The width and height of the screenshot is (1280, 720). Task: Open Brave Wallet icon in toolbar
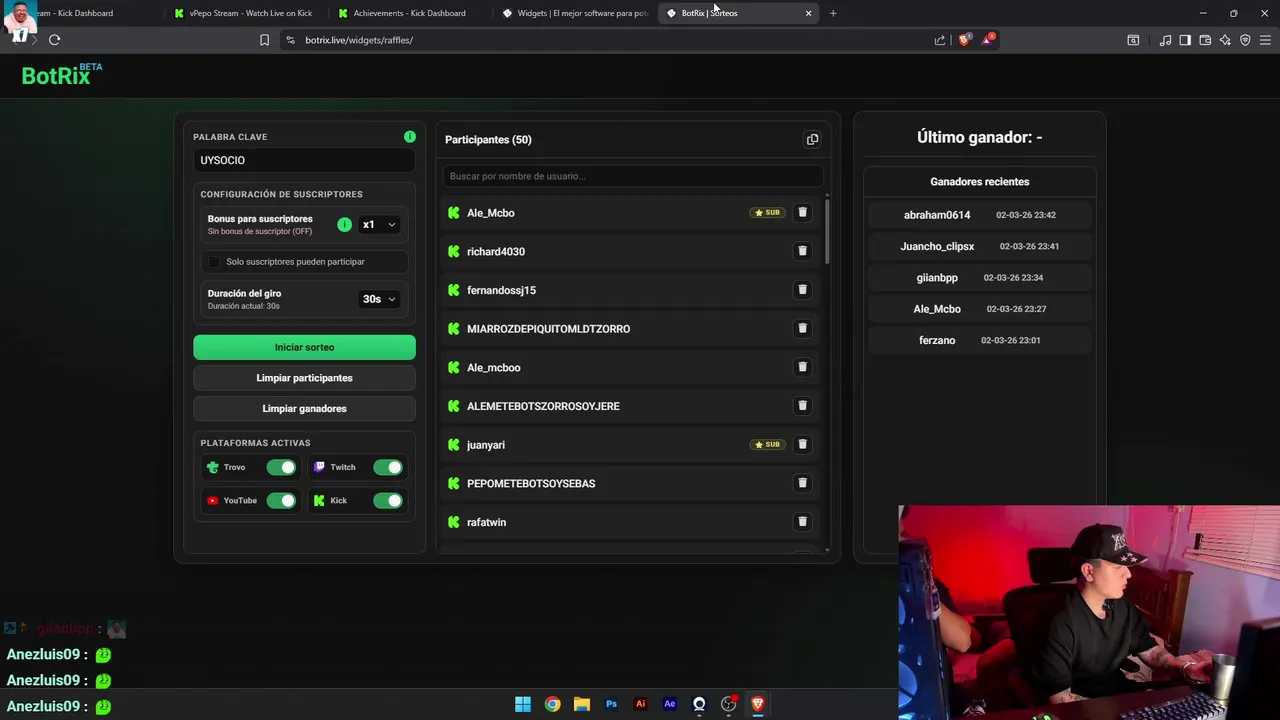pyautogui.click(x=1205, y=40)
